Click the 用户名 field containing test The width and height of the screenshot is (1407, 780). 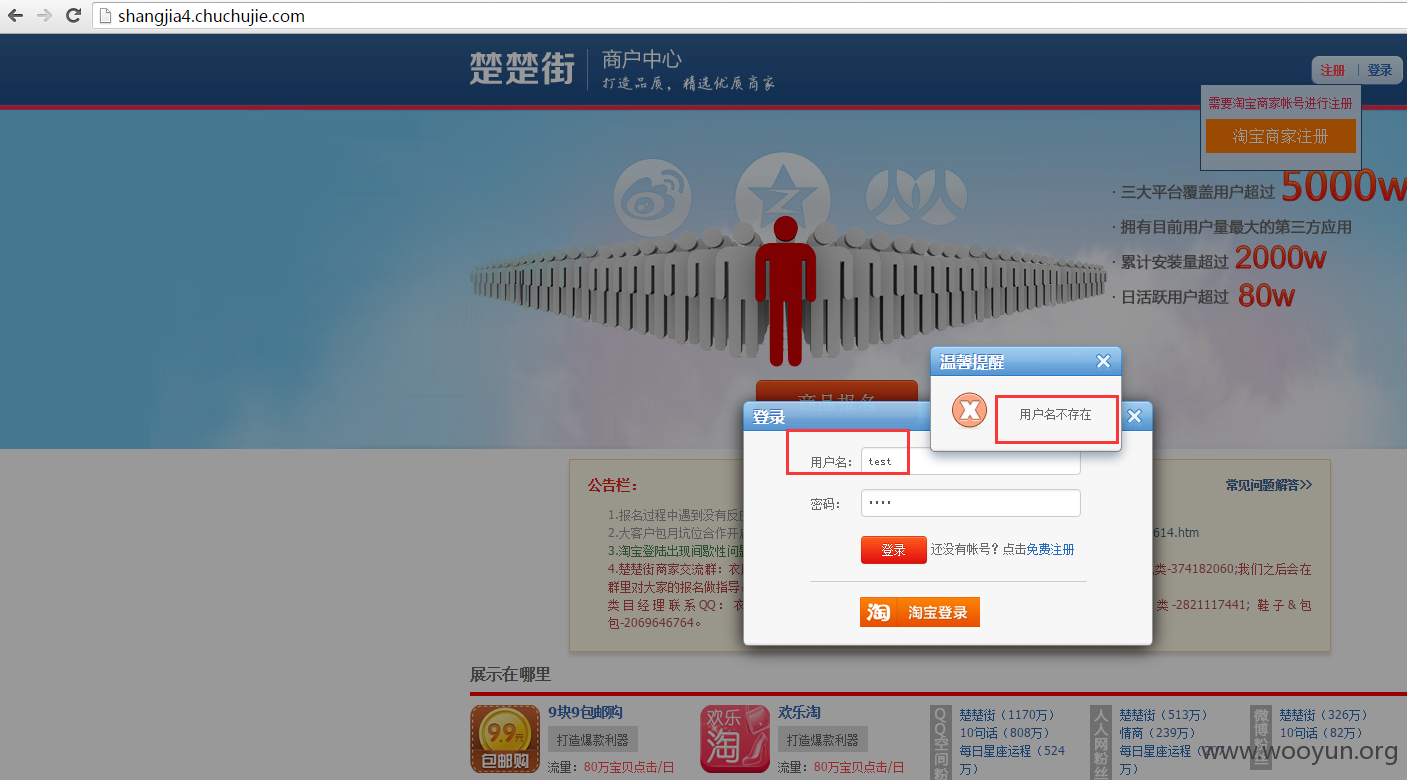coord(970,461)
